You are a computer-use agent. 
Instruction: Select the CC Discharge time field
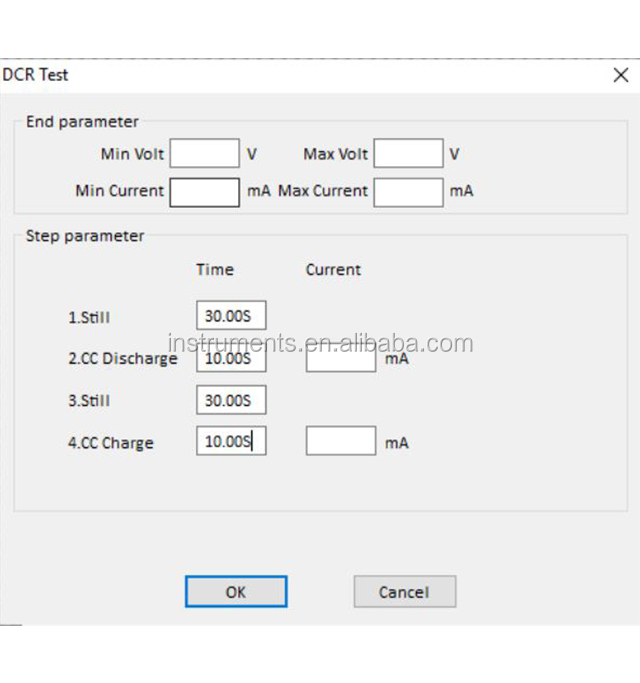click(231, 359)
